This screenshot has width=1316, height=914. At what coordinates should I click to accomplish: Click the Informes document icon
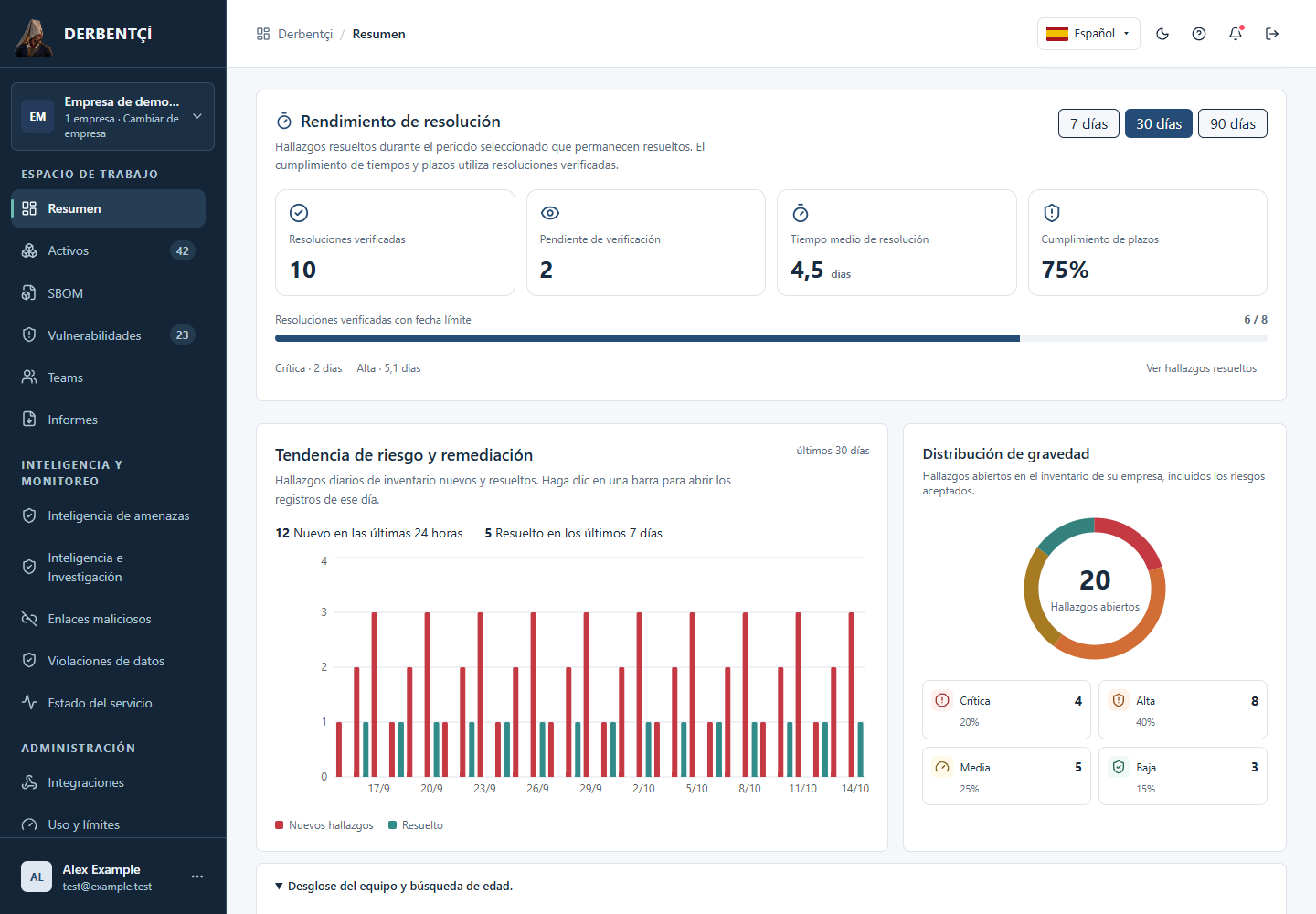tap(29, 420)
